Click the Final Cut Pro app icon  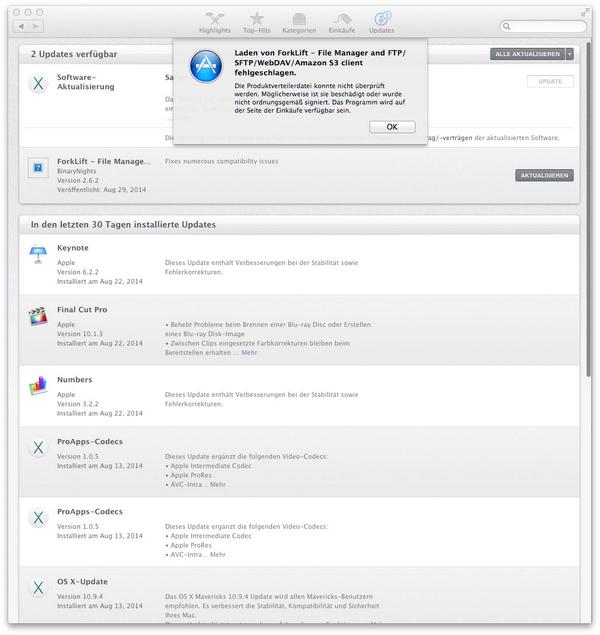38,316
